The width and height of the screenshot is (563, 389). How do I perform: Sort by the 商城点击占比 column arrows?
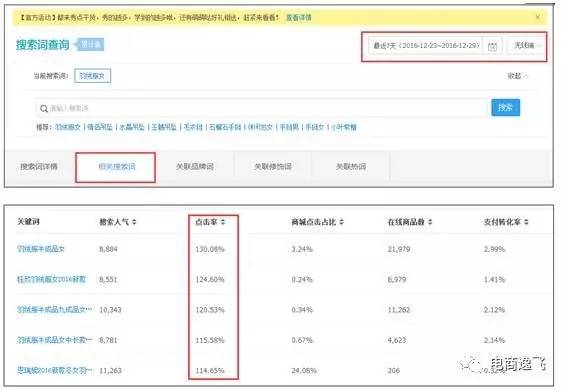[x=341, y=222]
